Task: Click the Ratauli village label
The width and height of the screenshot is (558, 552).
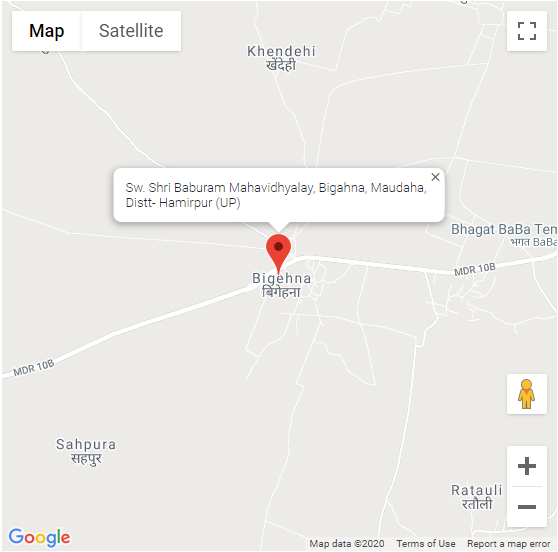Action: pos(477,497)
